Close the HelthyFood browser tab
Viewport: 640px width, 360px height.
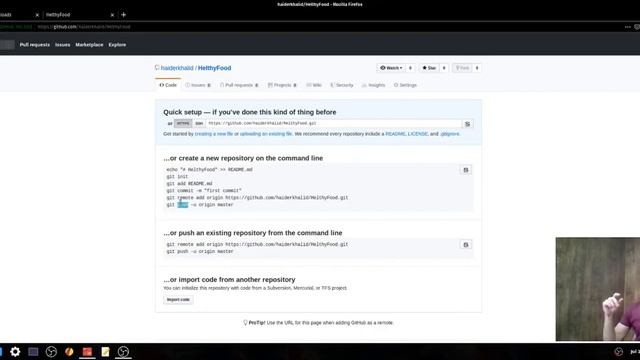tap(112, 15)
